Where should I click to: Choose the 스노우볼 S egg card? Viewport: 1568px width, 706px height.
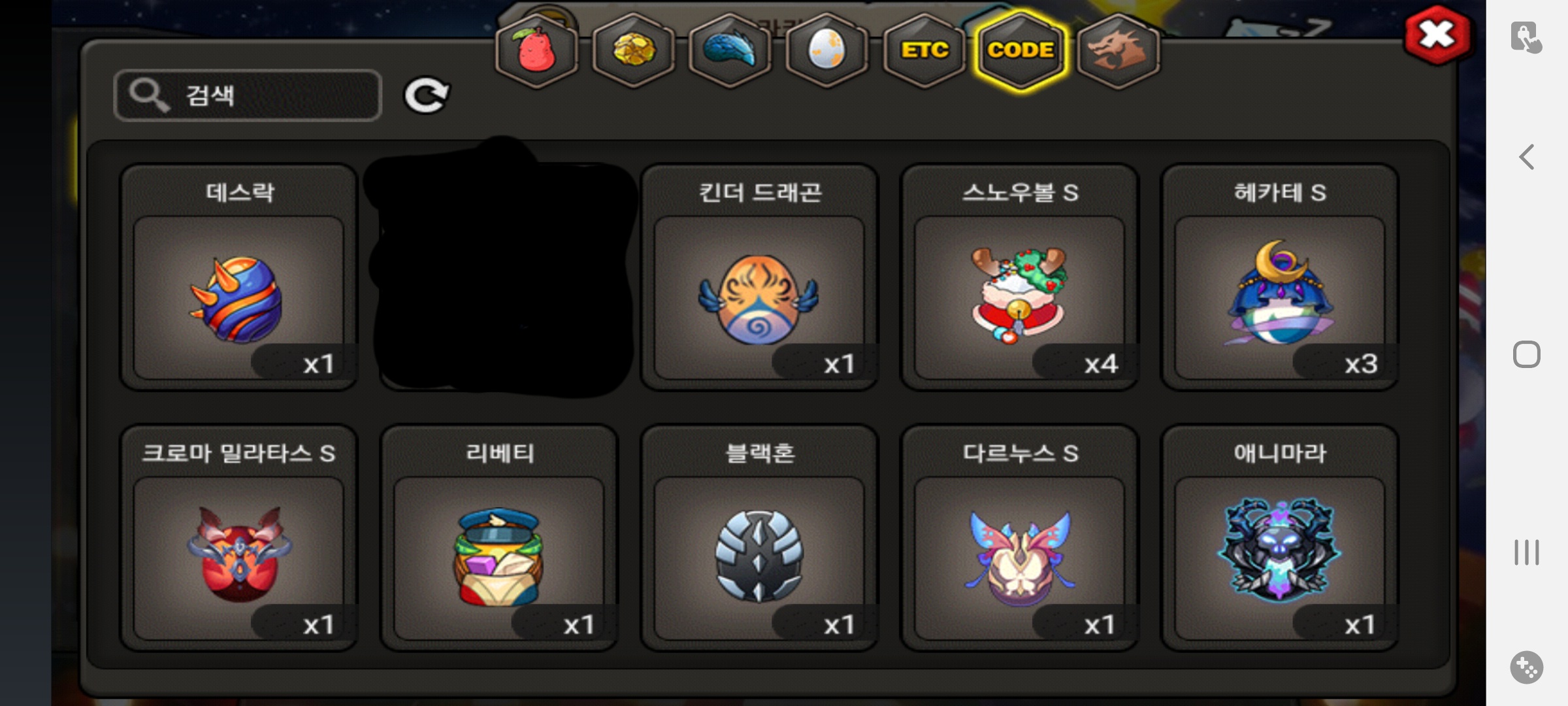tap(1019, 277)
